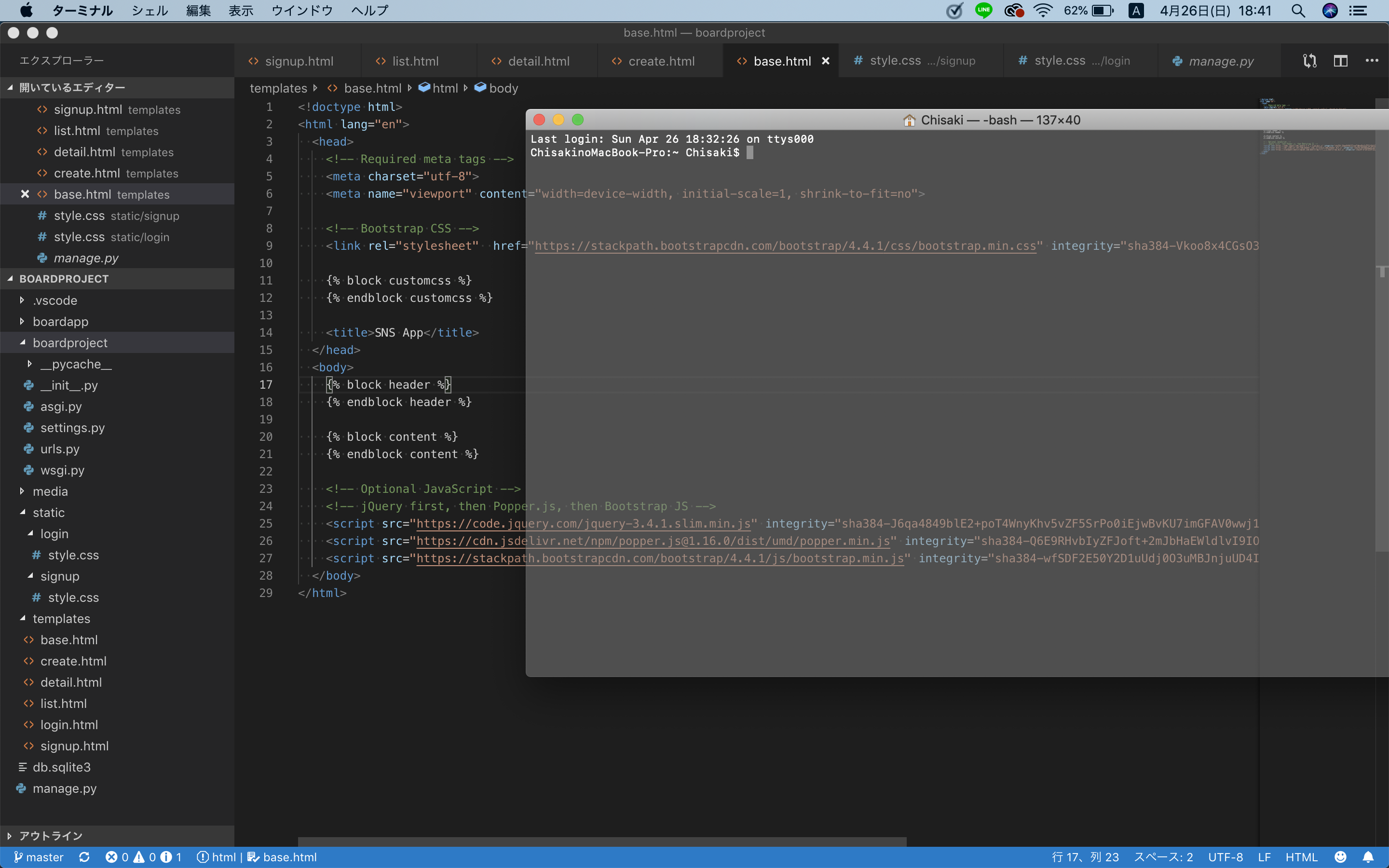Open the bootstrap.min.css link on line 9
The width and height of the screenshot is (1389, 868).
[785, 246]
